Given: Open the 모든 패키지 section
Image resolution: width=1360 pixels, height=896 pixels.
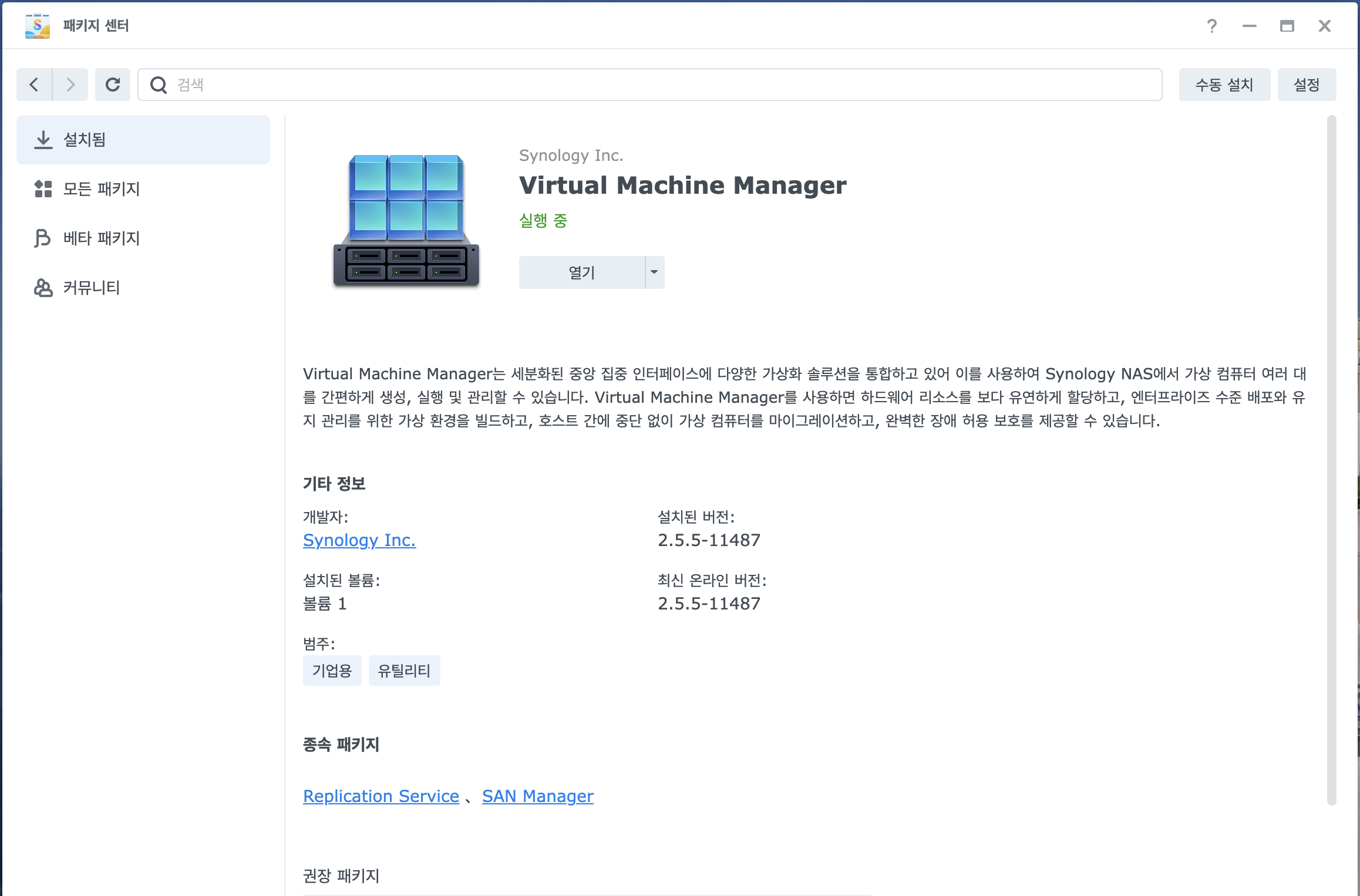Looking at the screenshot, I should tap(143, 189).
